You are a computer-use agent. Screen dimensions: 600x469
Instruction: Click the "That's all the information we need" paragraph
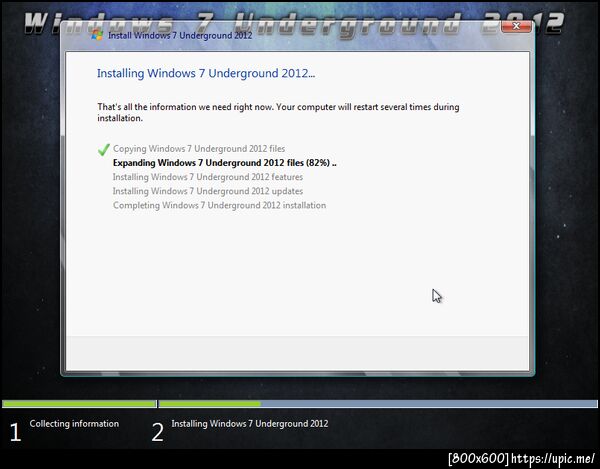[278, 112]
